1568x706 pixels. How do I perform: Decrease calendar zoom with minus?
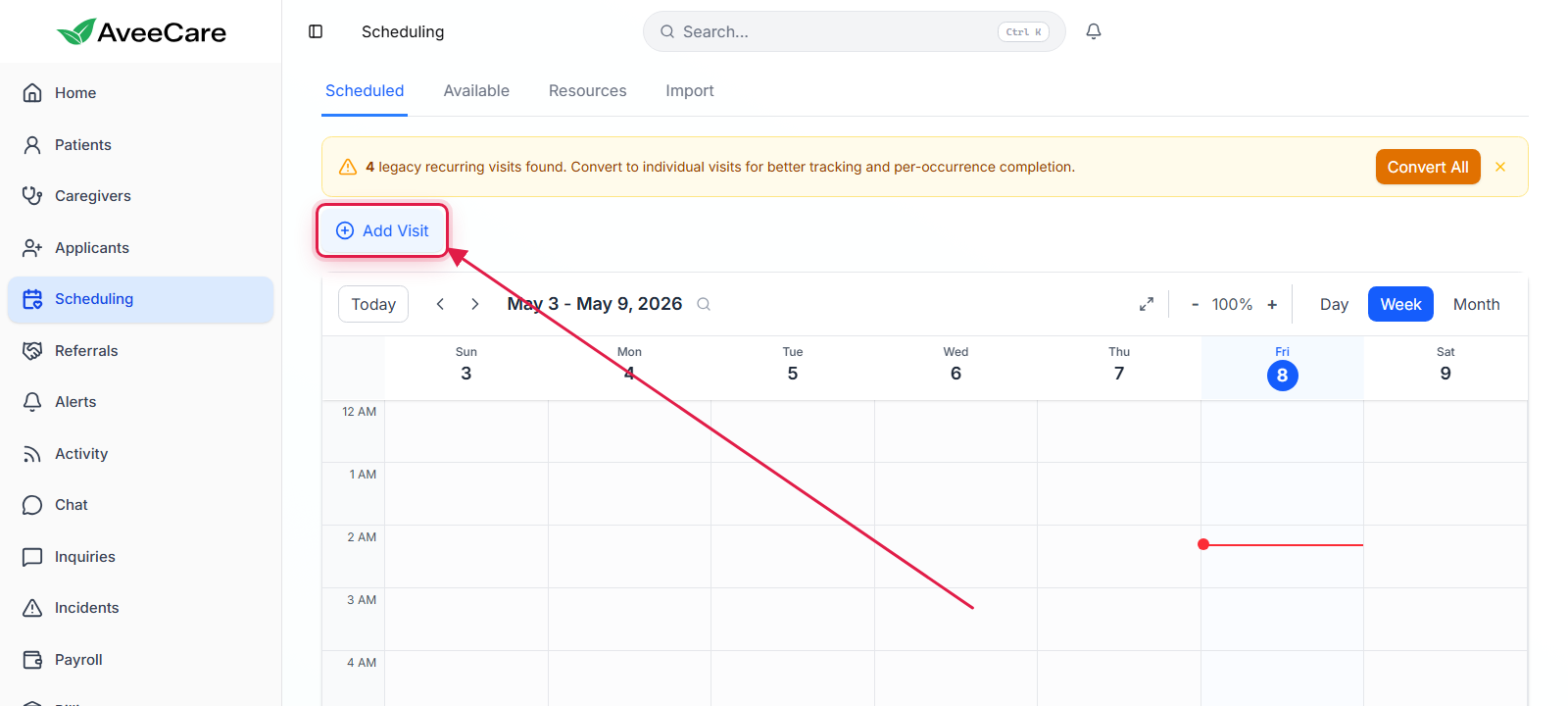click(x=1195, y=304)
